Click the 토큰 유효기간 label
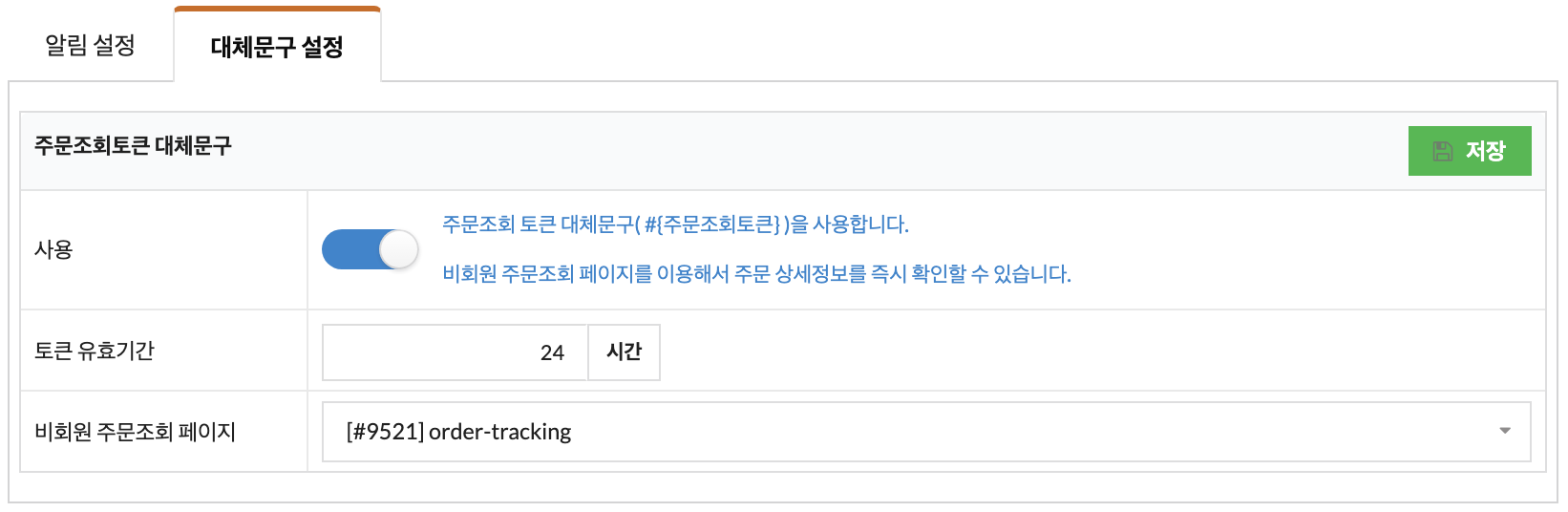The width and height of the screenshot is (1568, 512). (x=95, y=351)
